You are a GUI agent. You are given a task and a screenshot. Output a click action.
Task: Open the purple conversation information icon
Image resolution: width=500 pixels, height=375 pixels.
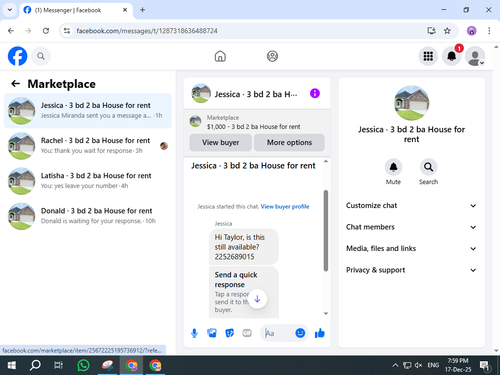pos(315,93)
